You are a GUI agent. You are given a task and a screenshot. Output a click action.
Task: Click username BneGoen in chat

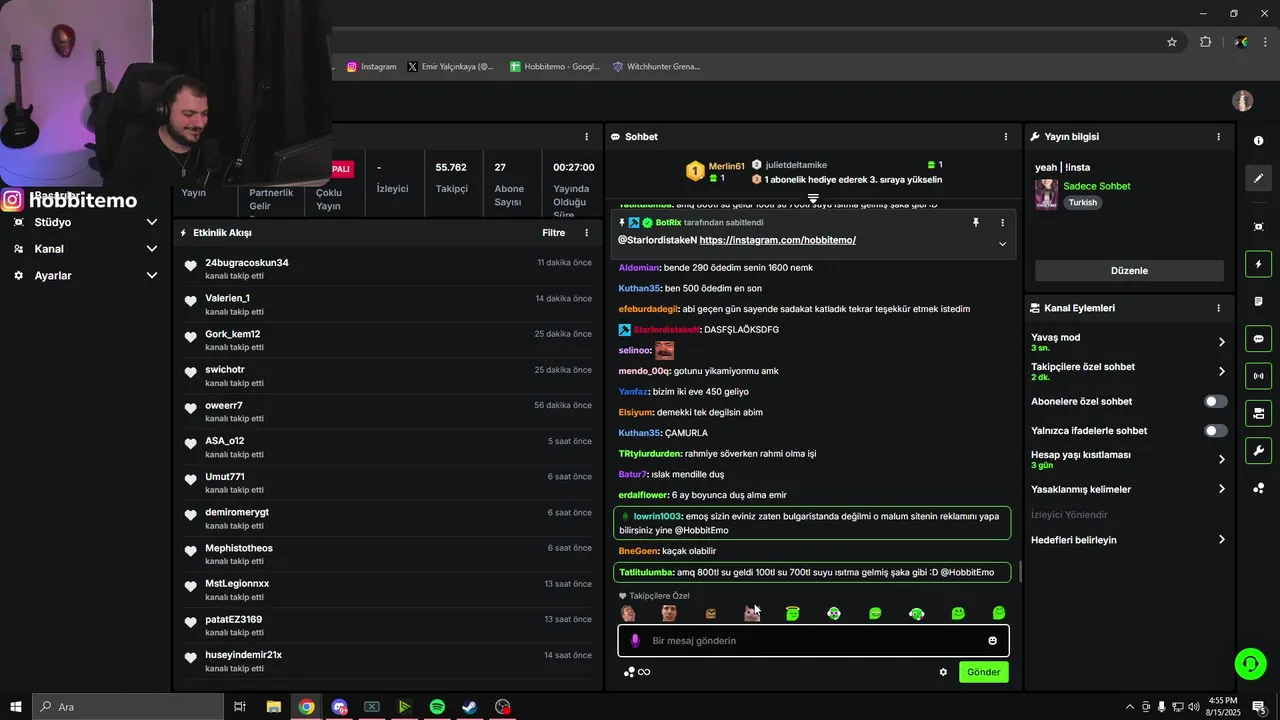click(638, 551)
